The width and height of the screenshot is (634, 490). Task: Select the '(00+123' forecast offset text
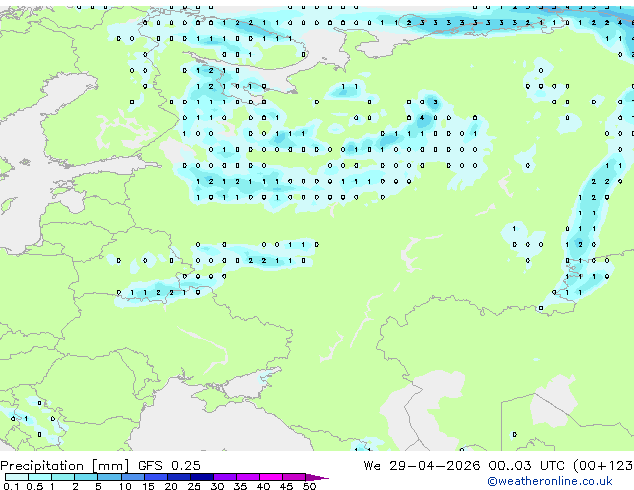pyautogui.click(x=603, y=466)
